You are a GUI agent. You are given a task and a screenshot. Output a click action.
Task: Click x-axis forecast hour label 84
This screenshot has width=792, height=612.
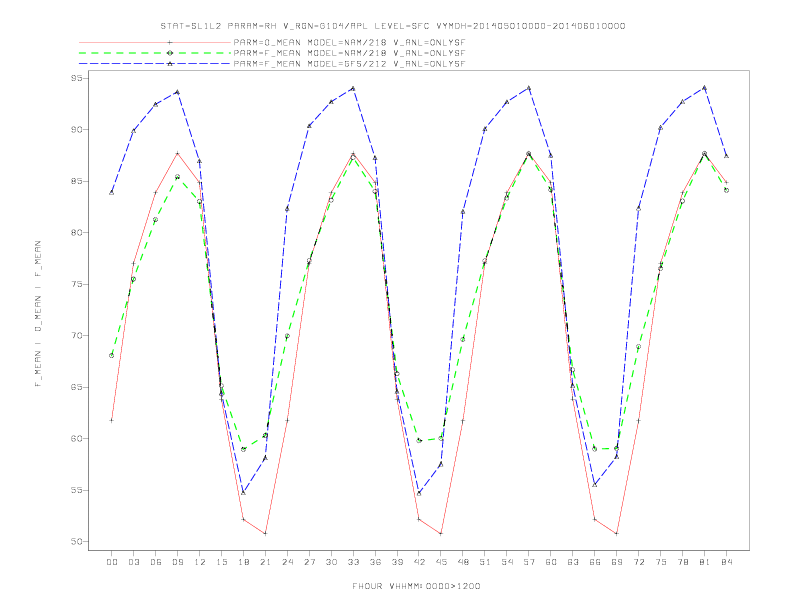coord(726,562)
